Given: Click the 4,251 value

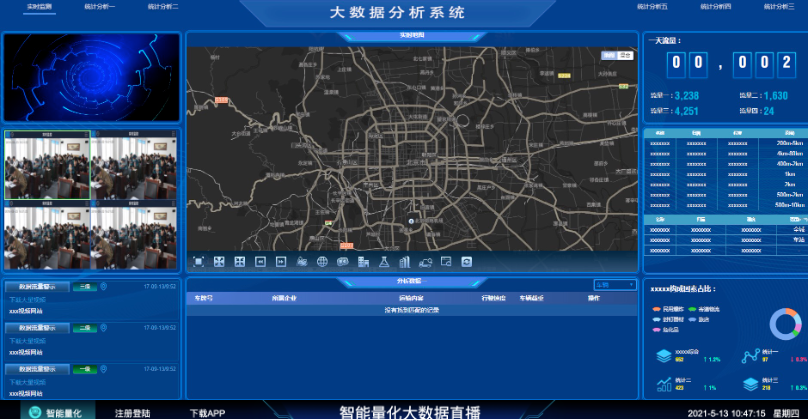Looking at the screenshot, I should point(686,111).
